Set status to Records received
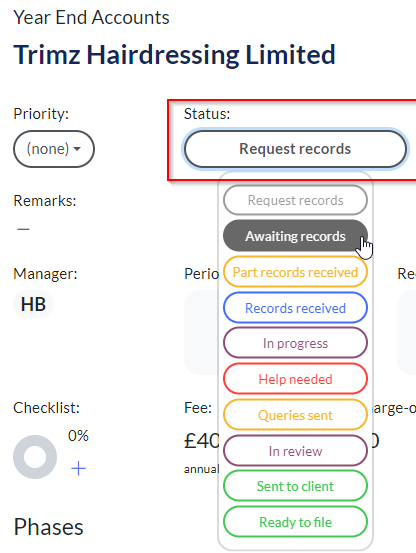 (x=295, y=308)
